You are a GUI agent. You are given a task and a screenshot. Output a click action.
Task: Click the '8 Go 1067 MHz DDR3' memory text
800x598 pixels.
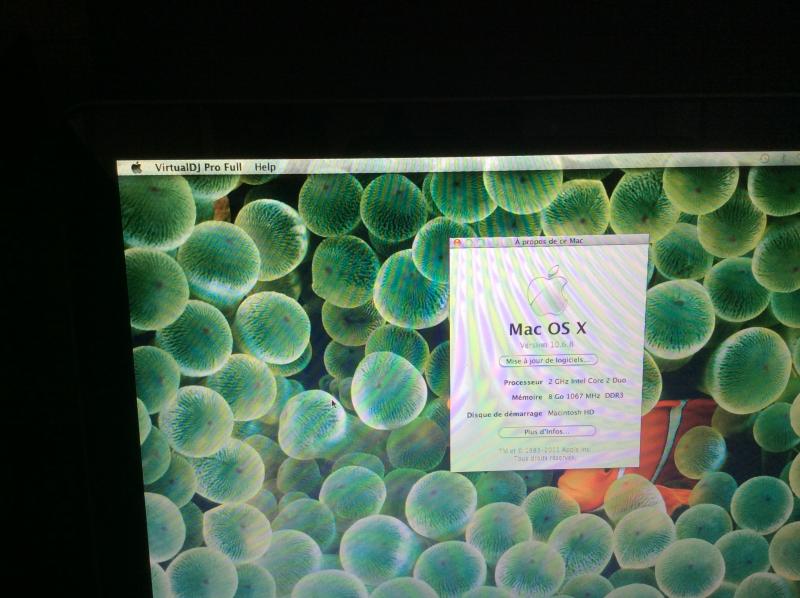(x=586, y=396)
